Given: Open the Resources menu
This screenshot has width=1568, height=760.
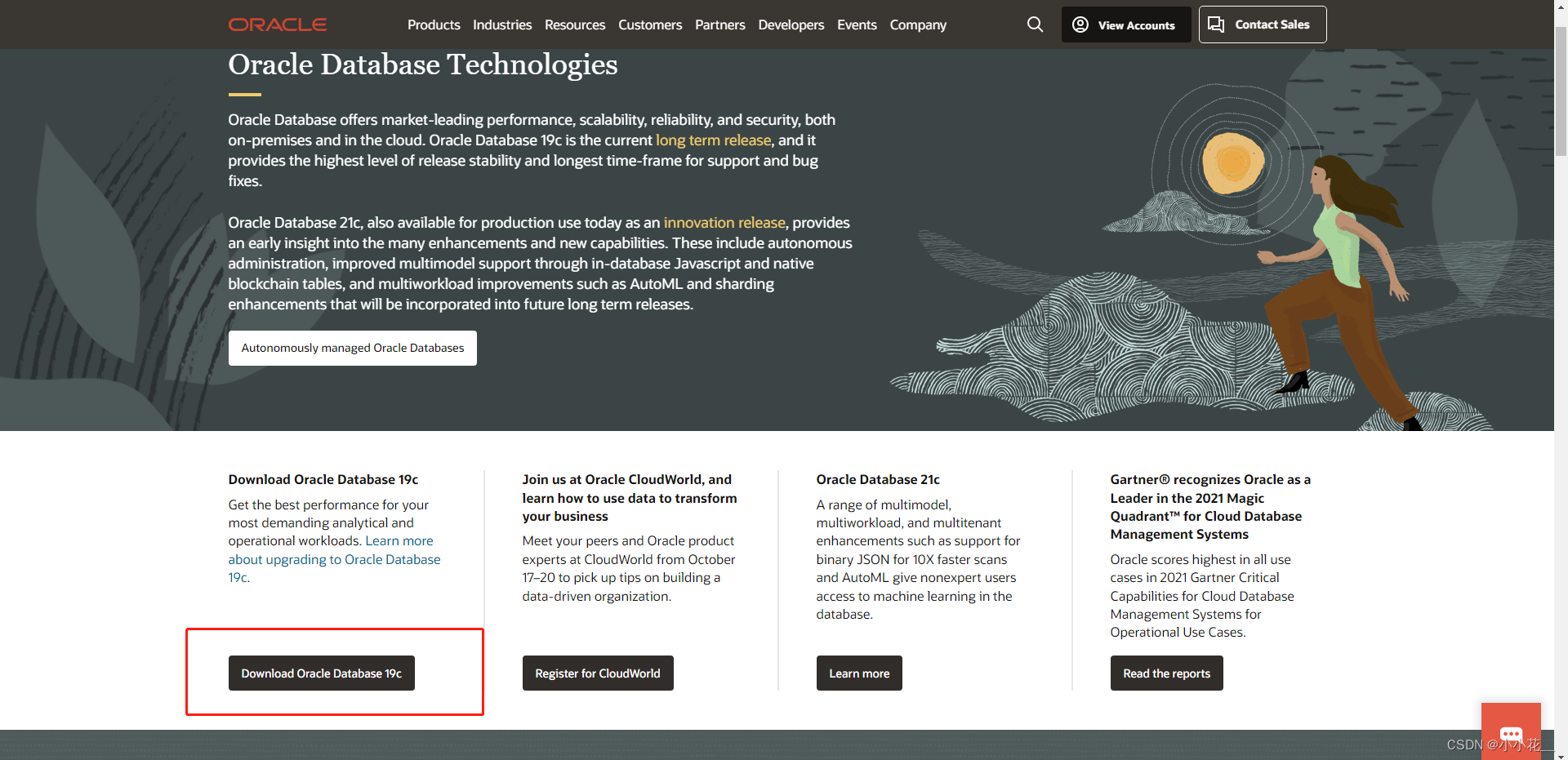Looking at the screenshot, I should 575,25.
